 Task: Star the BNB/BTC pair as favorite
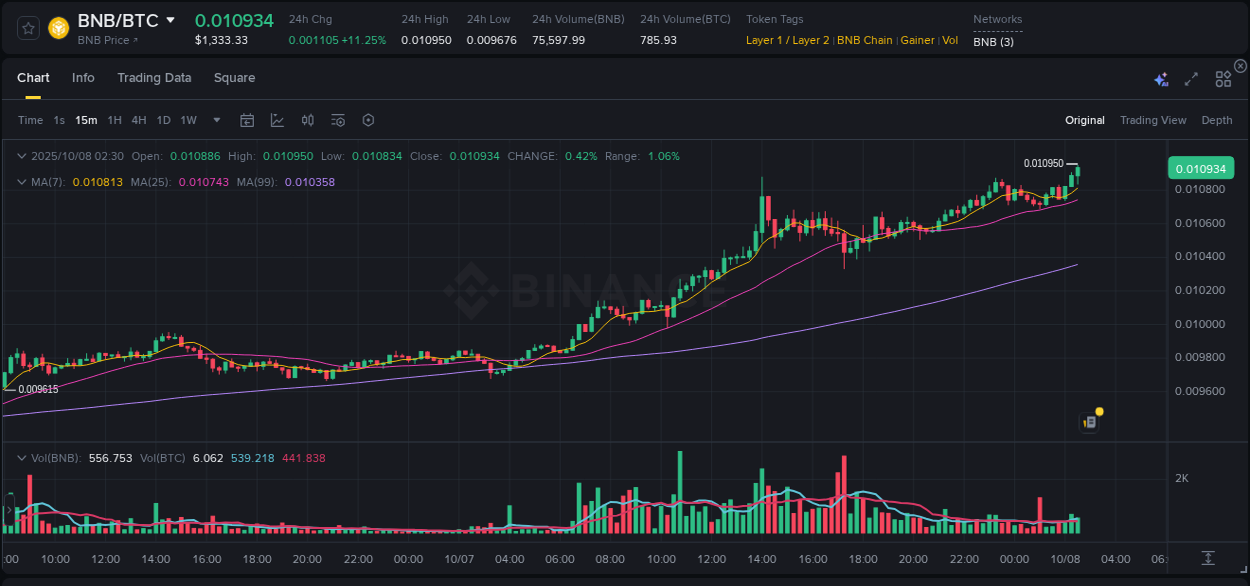pyautogui.click(x=27, y=28)
